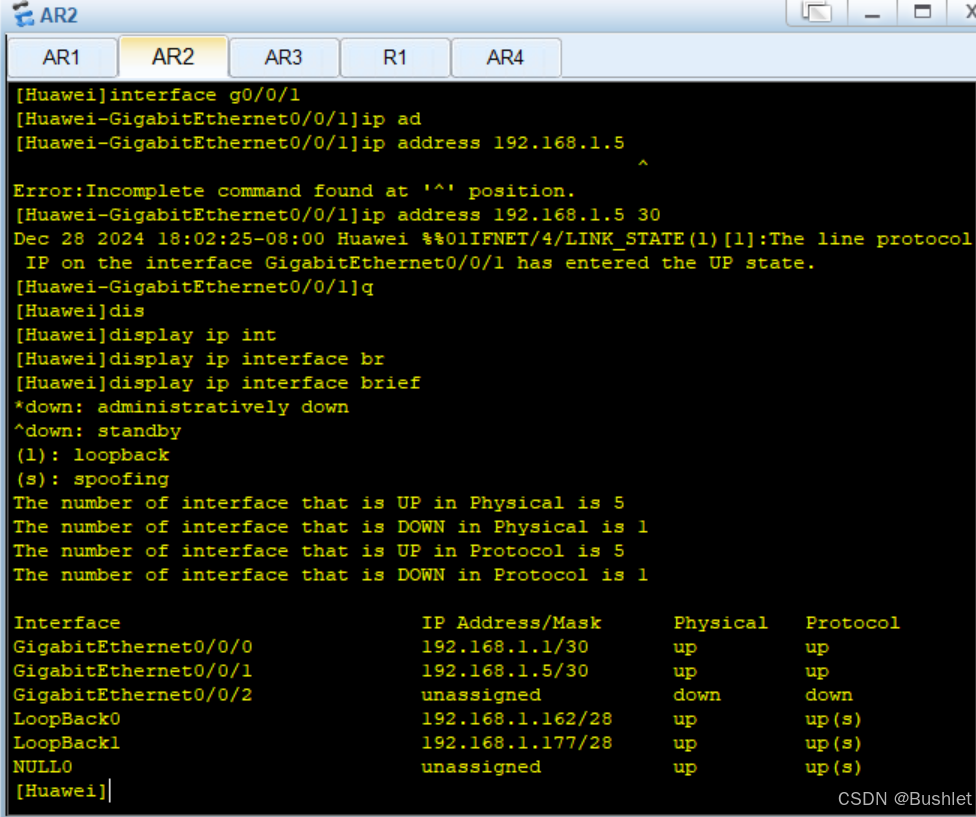Click the 'Interface' column header
The image size is (976, 817).
pos(67,623)
